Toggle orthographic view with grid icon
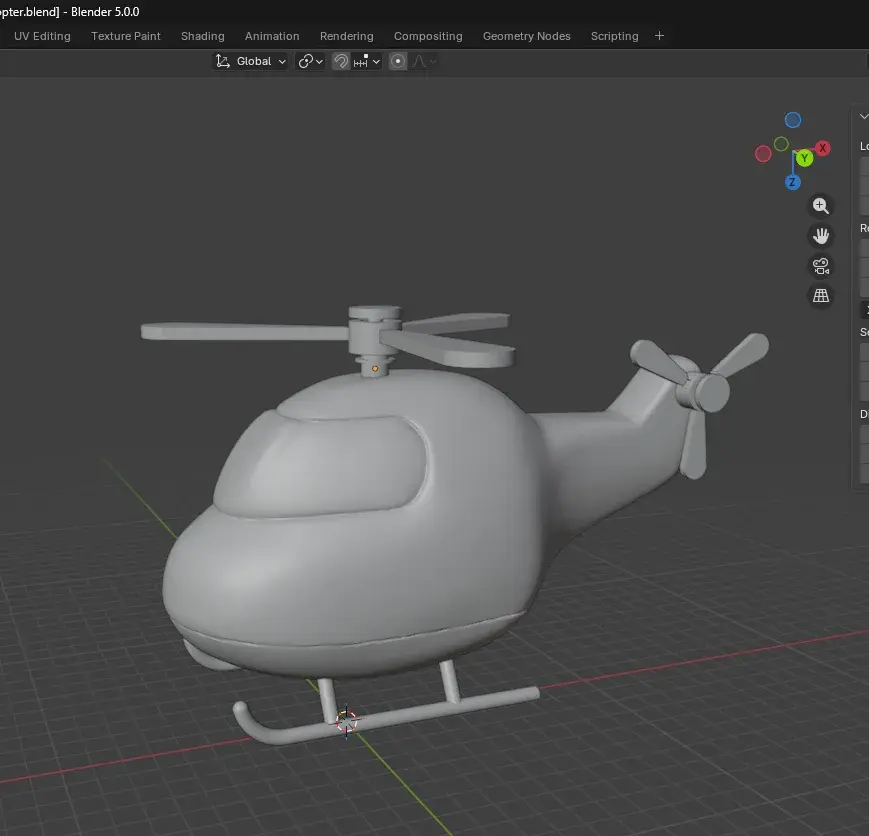 820,295
